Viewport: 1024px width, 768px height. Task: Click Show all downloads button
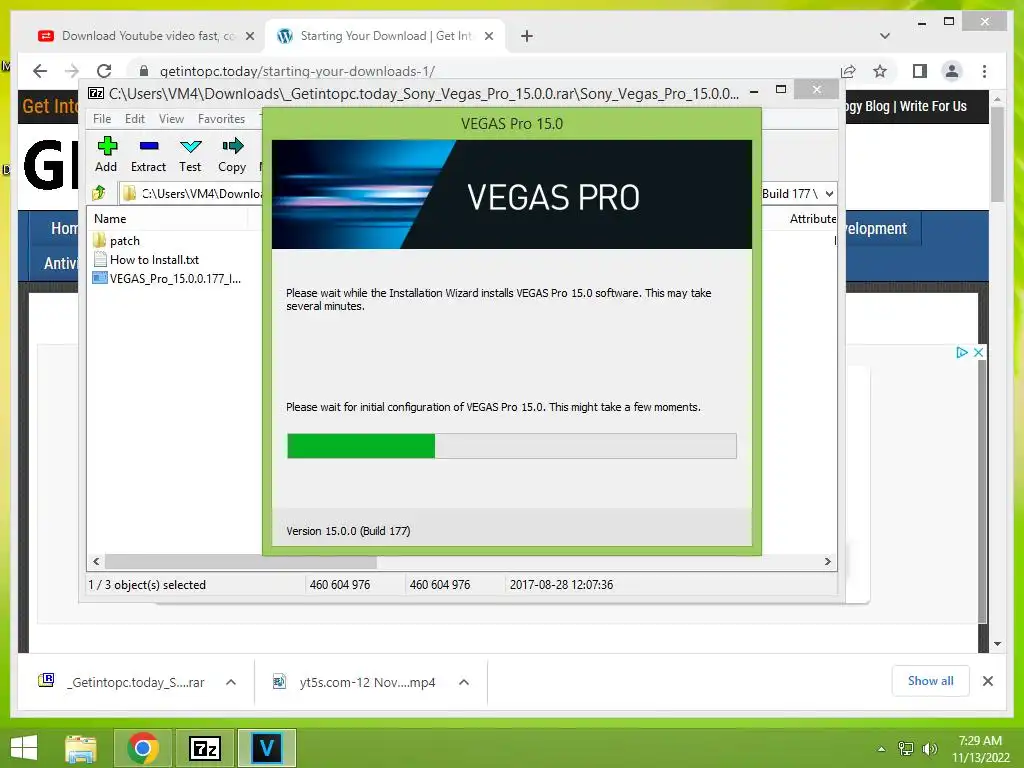931,681
